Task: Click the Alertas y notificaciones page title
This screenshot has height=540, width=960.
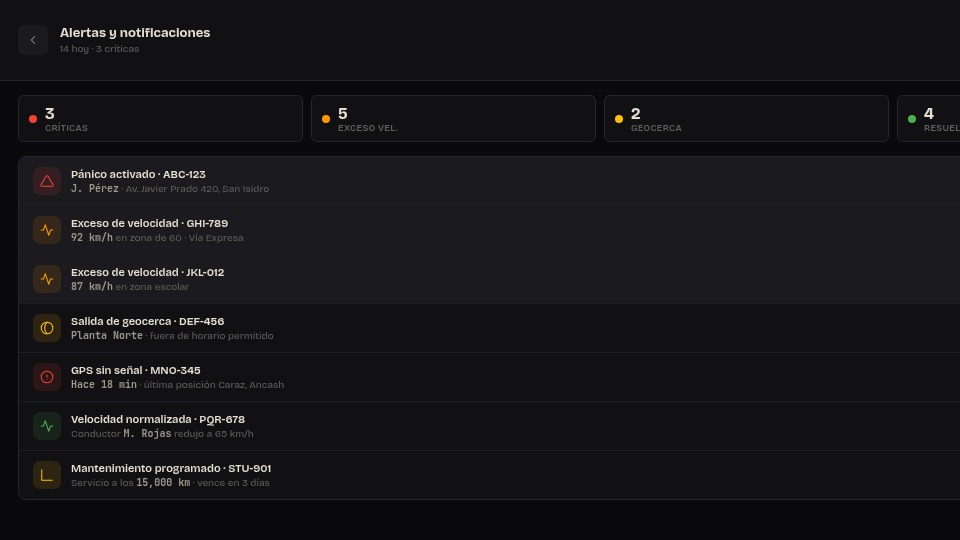Action: pos(135,33)
